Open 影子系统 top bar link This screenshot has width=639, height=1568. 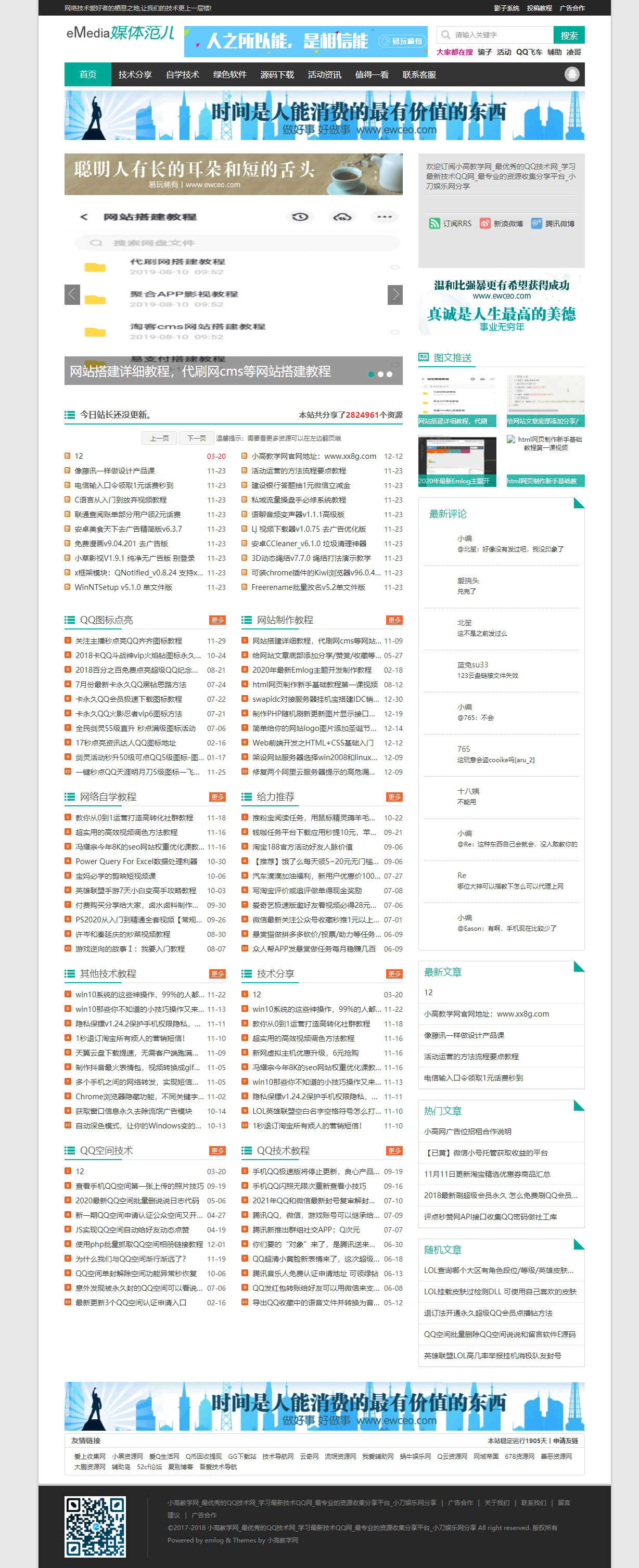pyautogui.click(x=506, y=8)
